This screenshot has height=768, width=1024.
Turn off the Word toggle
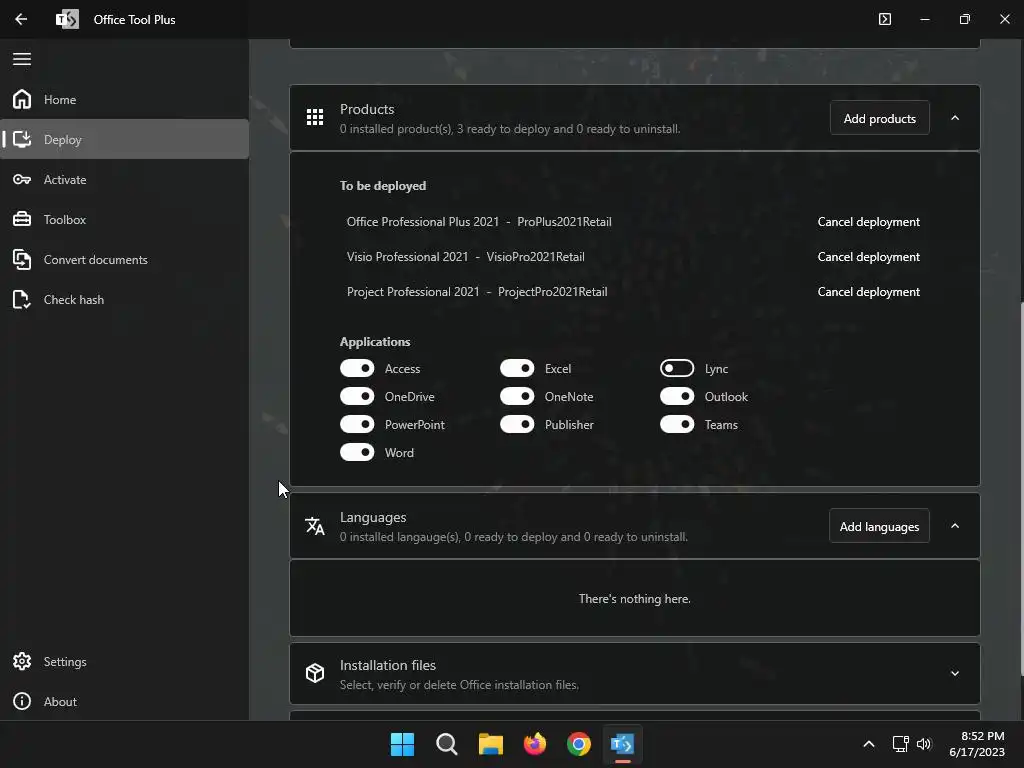(357, 453)
